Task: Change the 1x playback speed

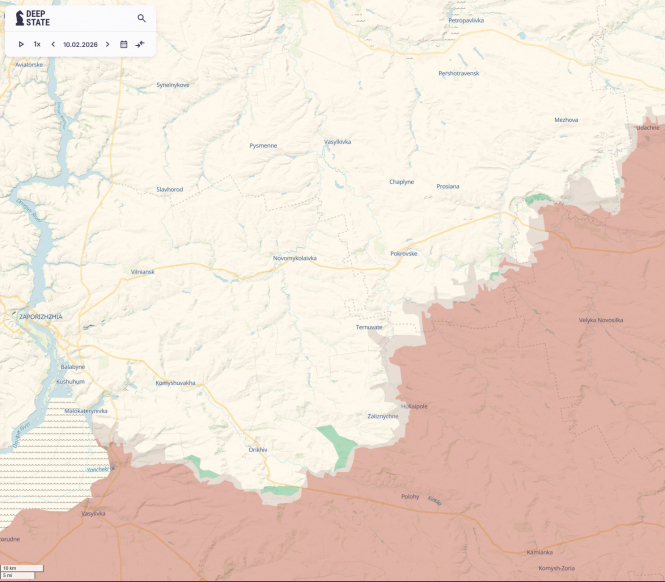Action: 37,44
